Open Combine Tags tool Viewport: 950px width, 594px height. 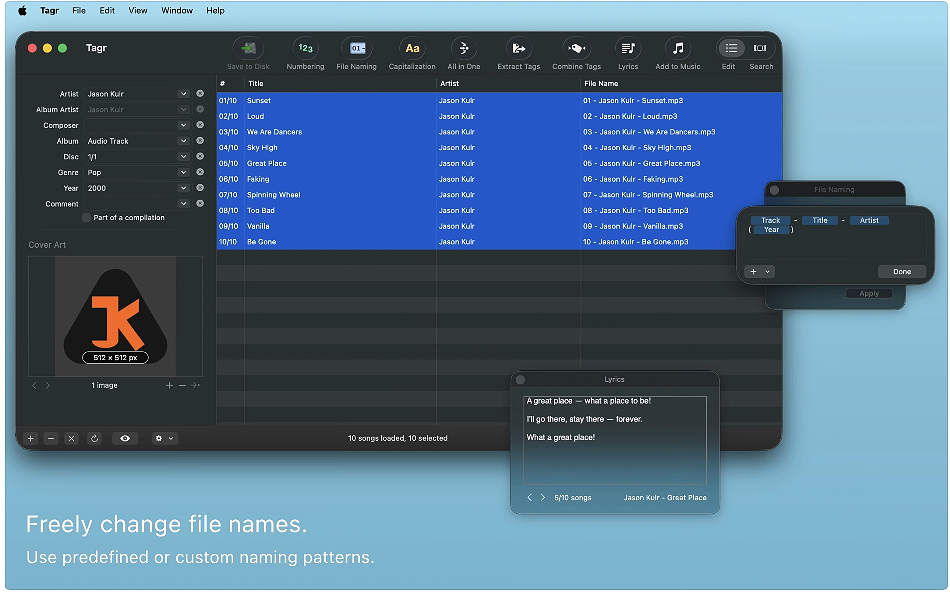click(576, 48)
